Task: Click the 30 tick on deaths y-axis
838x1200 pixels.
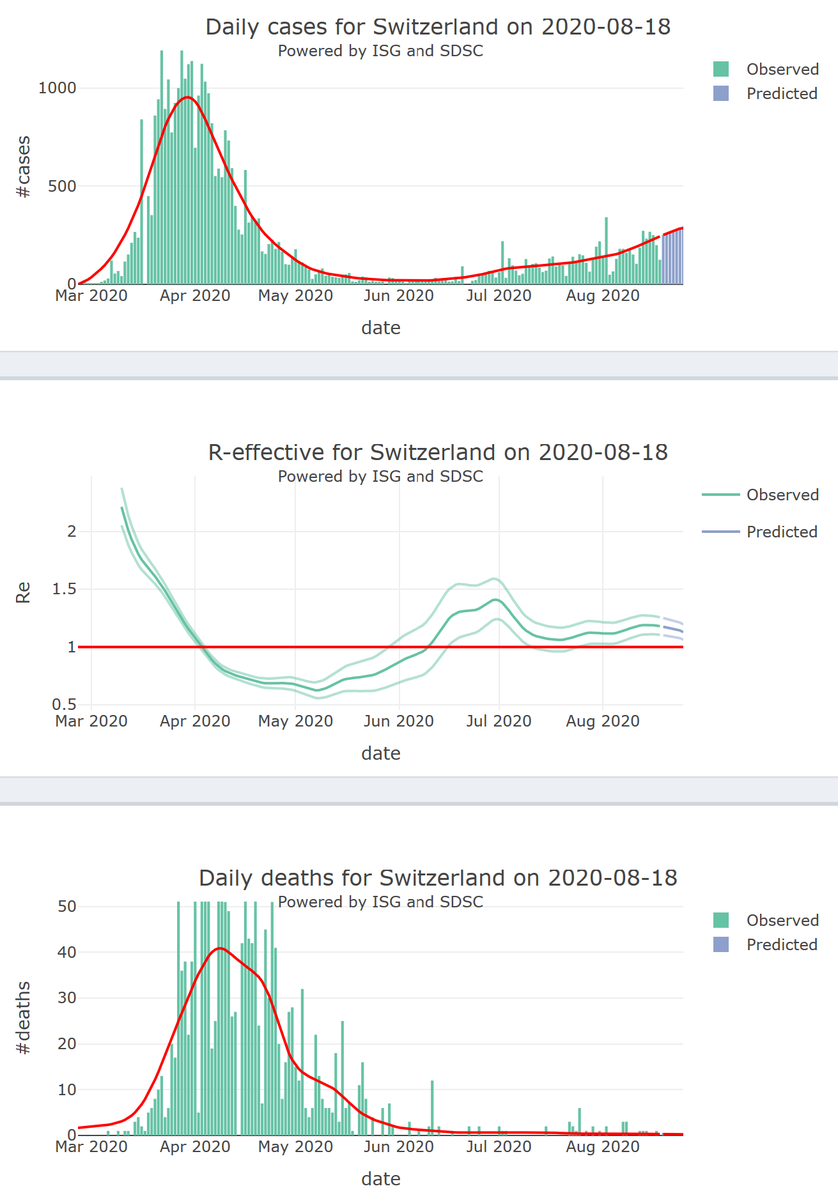Action: point(68,998)
